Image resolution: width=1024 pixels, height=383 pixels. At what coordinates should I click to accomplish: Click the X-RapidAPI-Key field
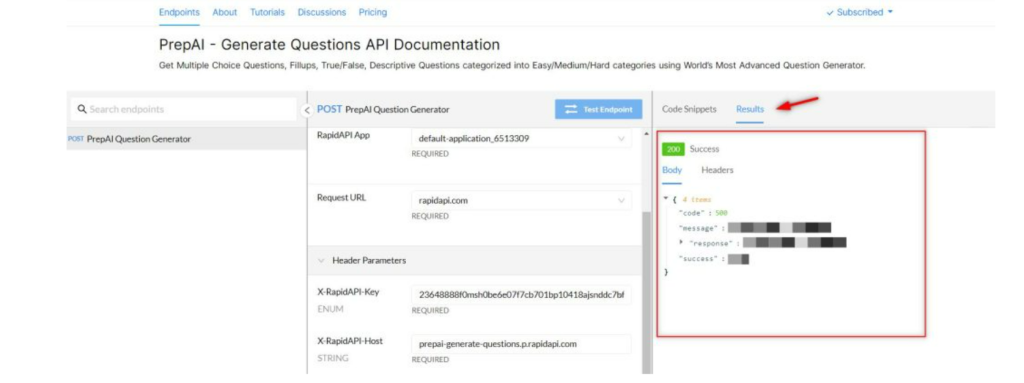[521, 295]
